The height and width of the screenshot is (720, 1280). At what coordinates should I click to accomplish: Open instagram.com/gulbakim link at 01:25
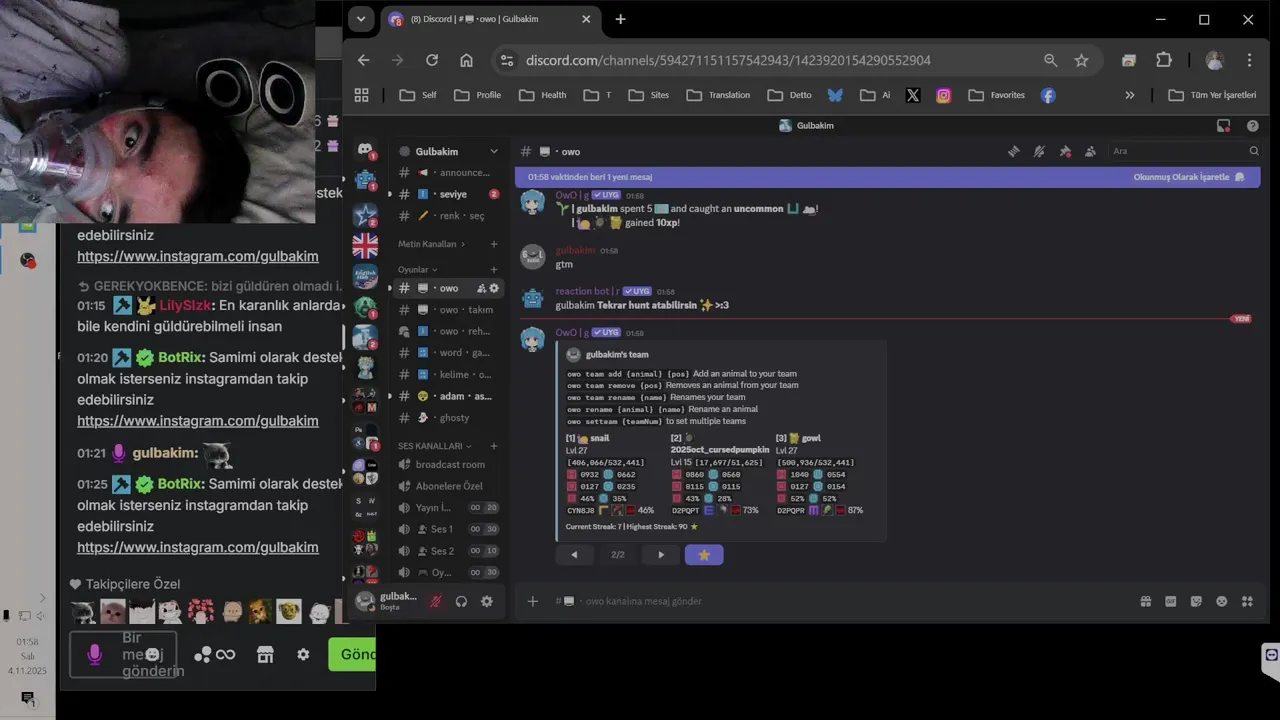click(x=198, y=547)
